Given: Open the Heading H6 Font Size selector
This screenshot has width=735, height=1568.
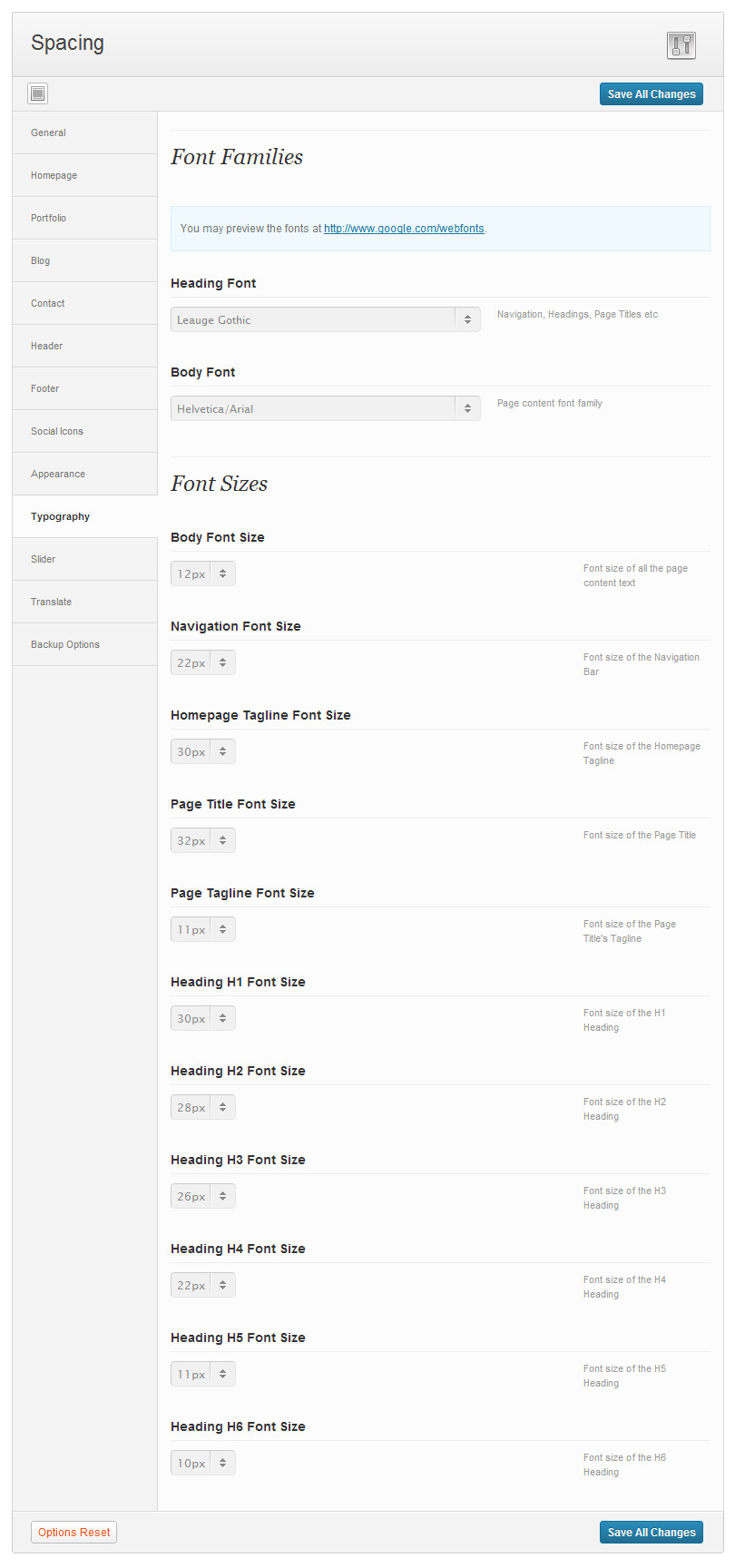Looking at the screenshot, I should coord(203,1463).
